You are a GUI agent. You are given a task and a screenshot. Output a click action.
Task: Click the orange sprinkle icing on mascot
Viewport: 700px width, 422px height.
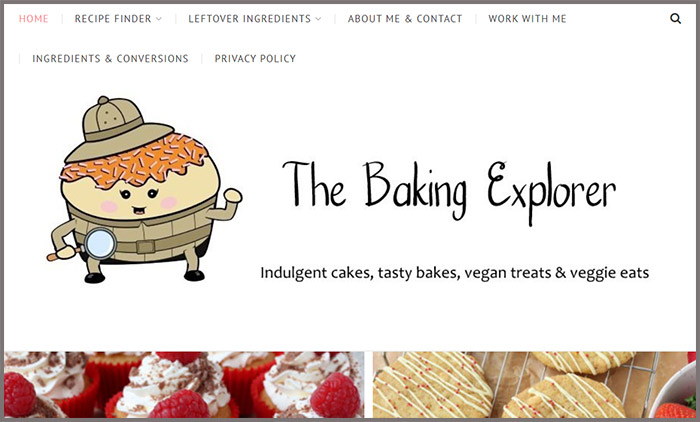click(135, 161)
